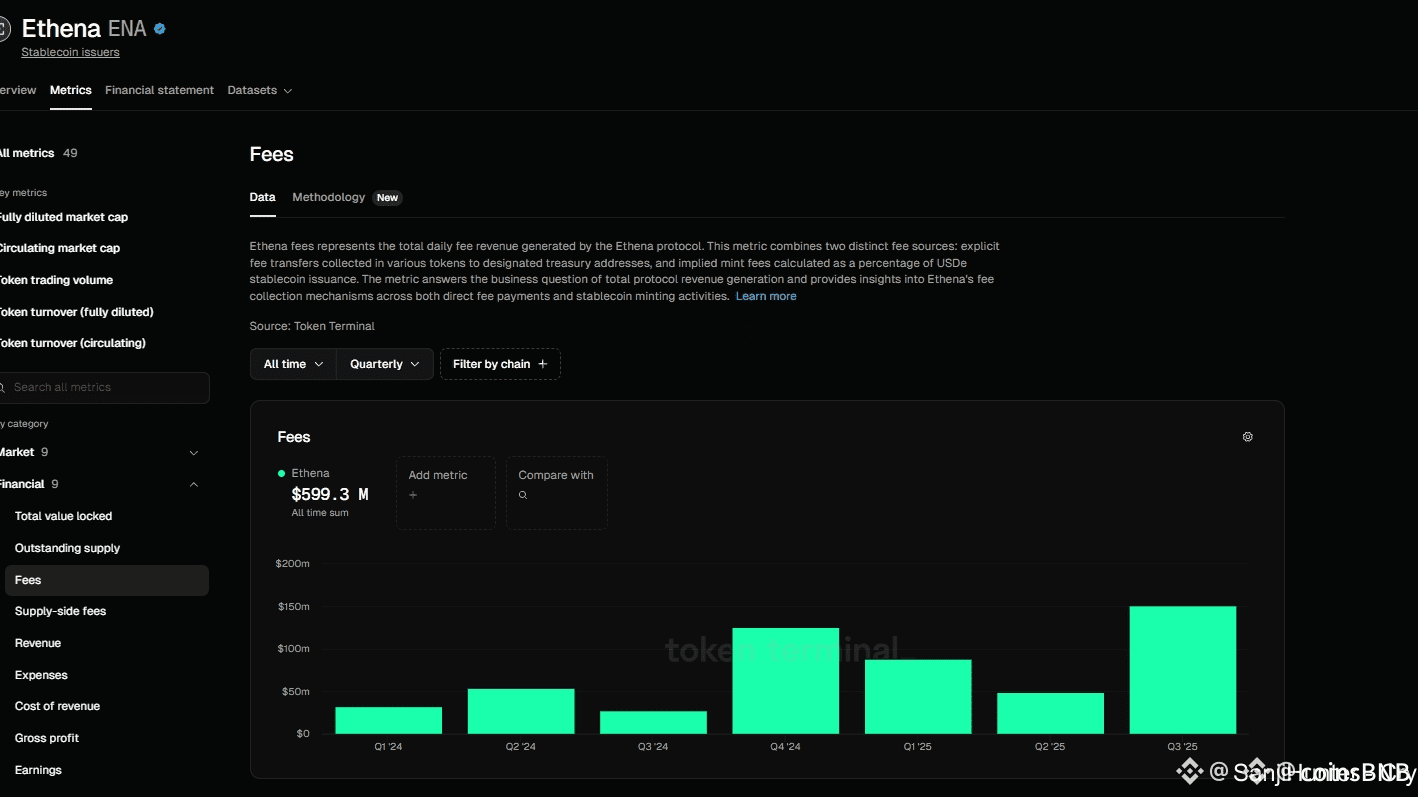The width and height of the screenshot is (1418, 797).
Task: Select Token turnover (fully diluted)
Action: [x=76, y=312]
